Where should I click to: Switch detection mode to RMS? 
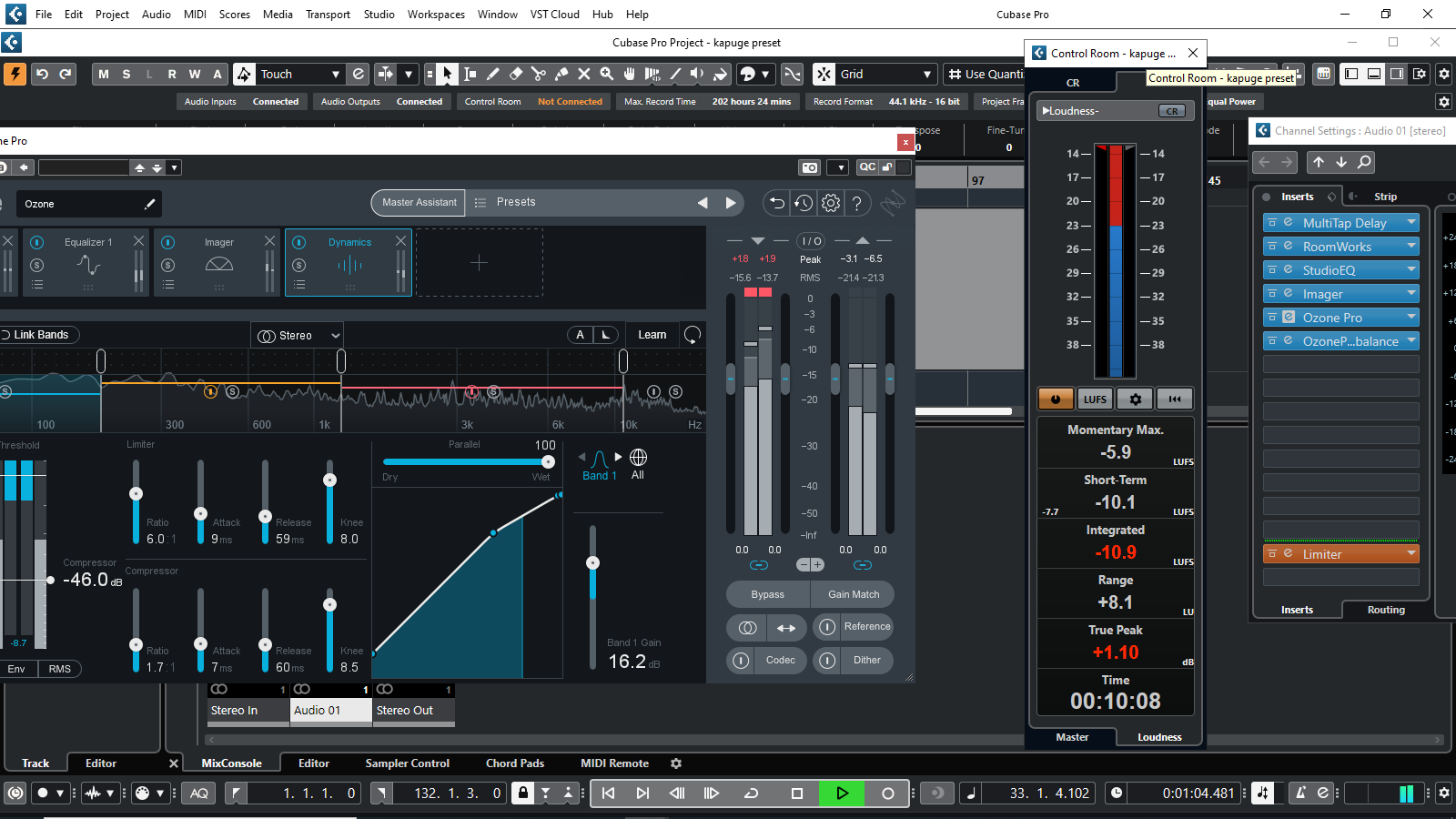click(x=59, y=669)
